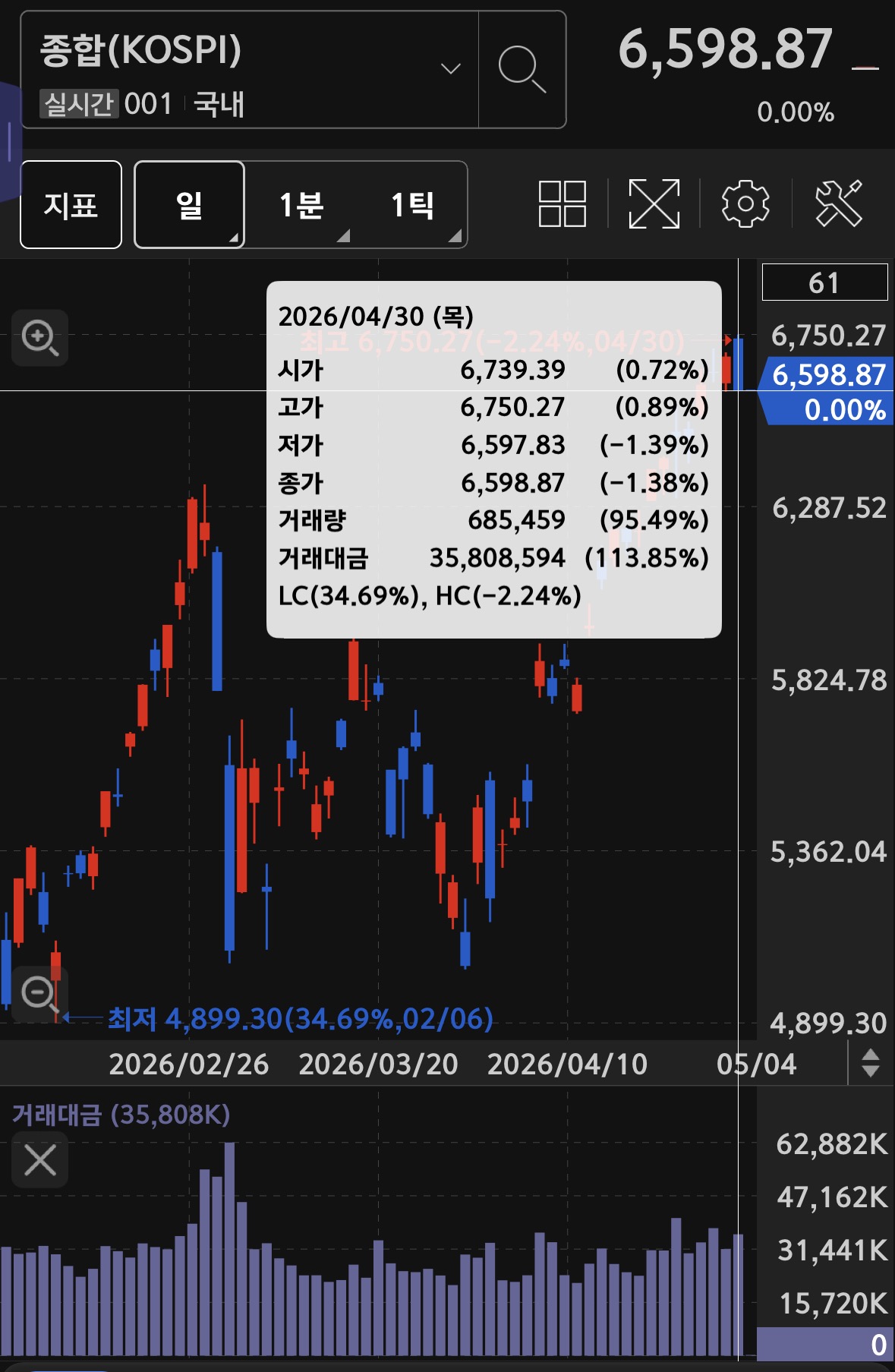The height and width of the screenshot is (1372, 895).
Task: Click the 6,750.27 axis price label
Action: click(x=829, y=336)
